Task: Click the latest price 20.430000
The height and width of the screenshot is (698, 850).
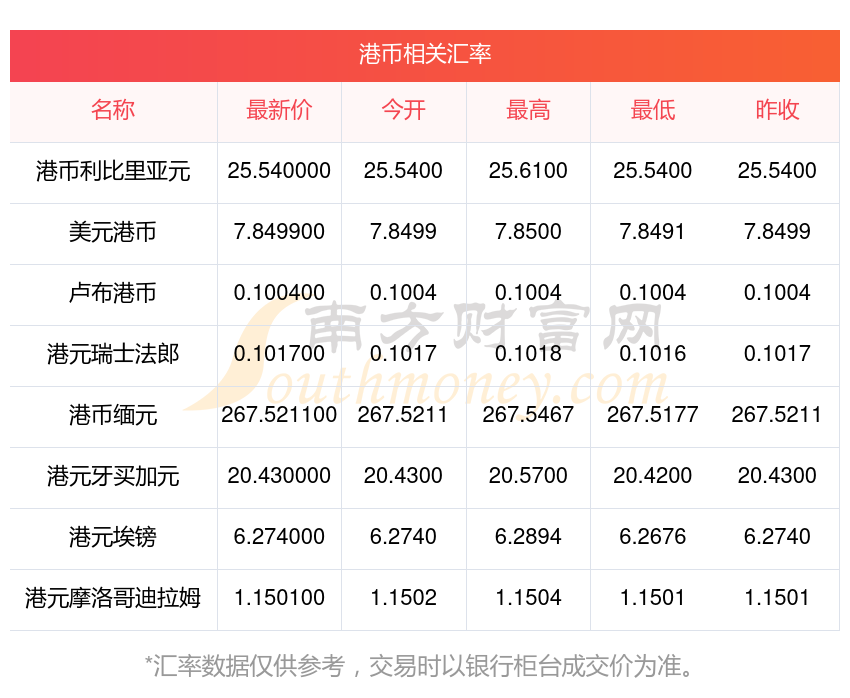Action: click(279, 476)
